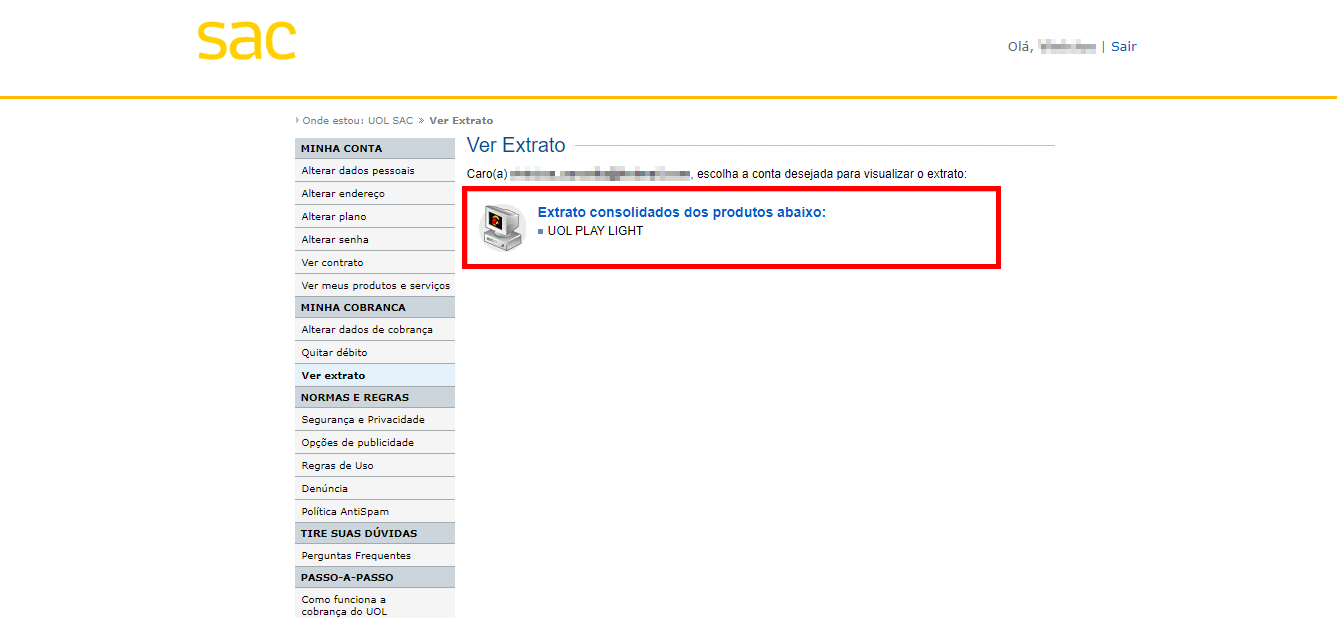The image size is (1337, 618).
Task: Open Quitar débito page
Action: click(x=375, y=353)
